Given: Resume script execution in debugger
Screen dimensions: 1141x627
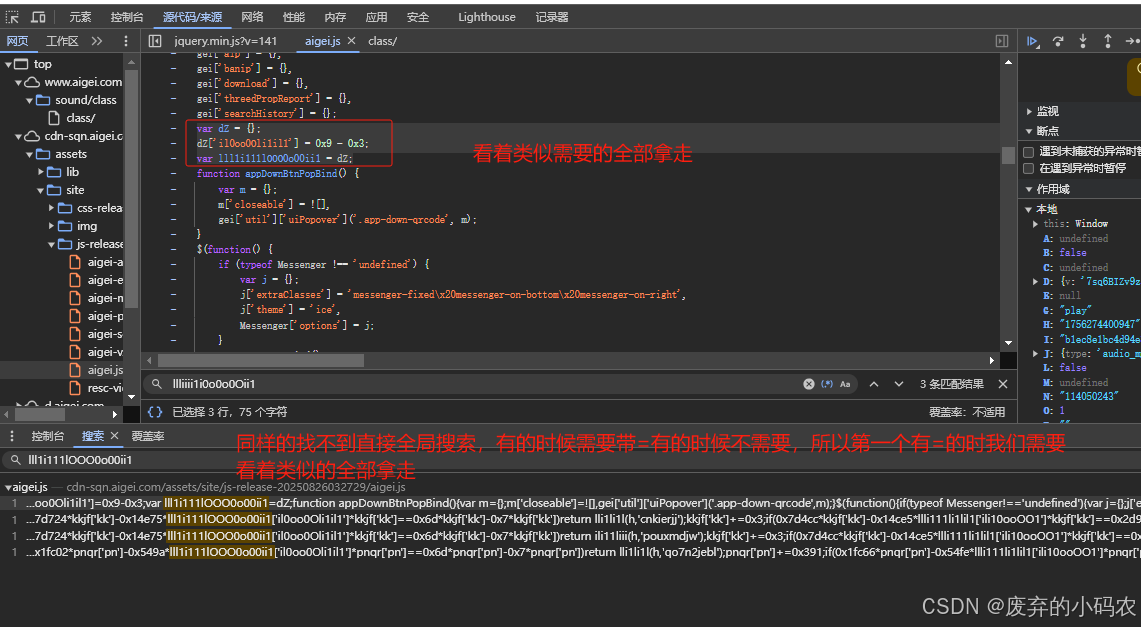Looking at the screenshot, I should click(x=1033, y=41).
